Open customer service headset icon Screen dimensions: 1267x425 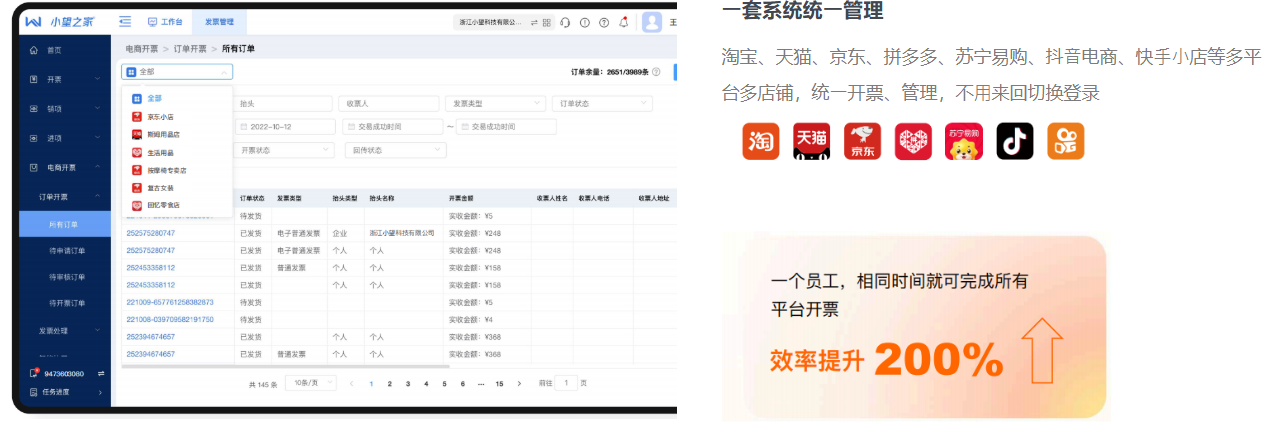[x=566, y=22]
